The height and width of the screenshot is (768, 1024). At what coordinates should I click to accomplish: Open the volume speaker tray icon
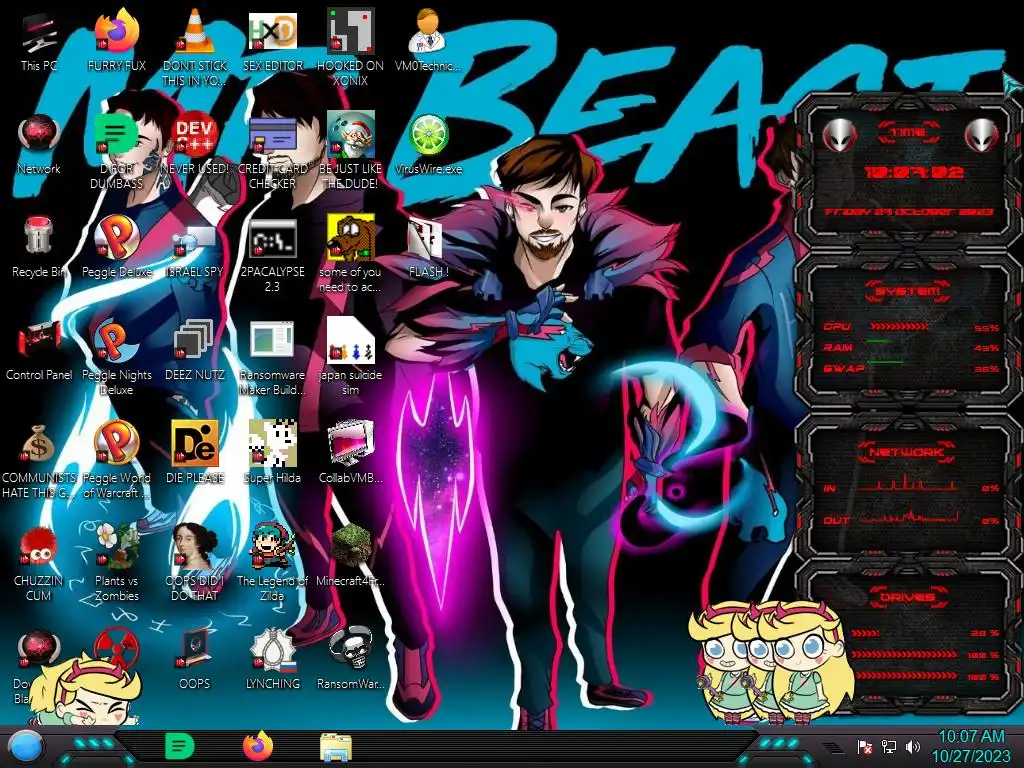[x=913, y=746]
